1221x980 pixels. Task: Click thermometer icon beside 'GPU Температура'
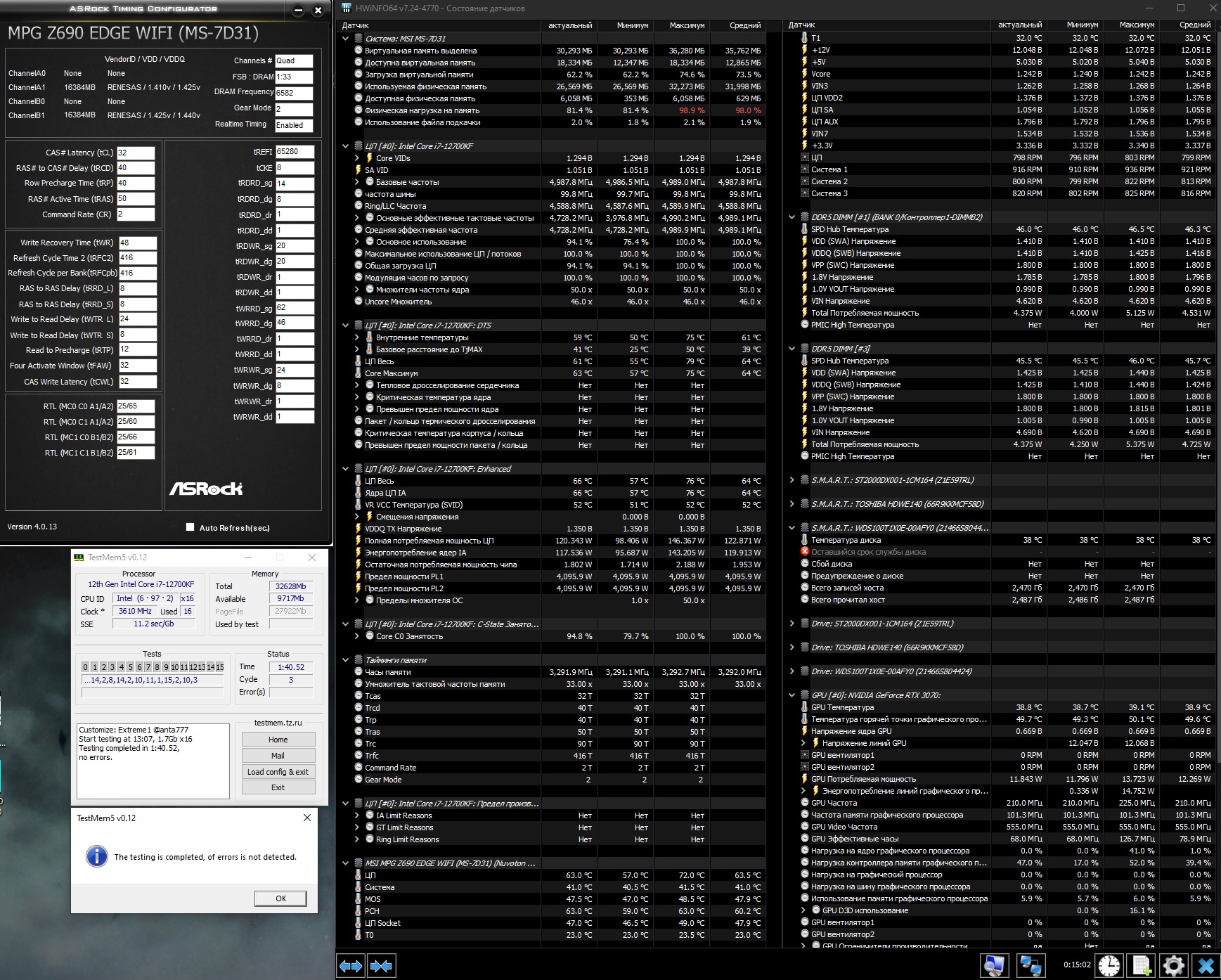tap(805, 707)
